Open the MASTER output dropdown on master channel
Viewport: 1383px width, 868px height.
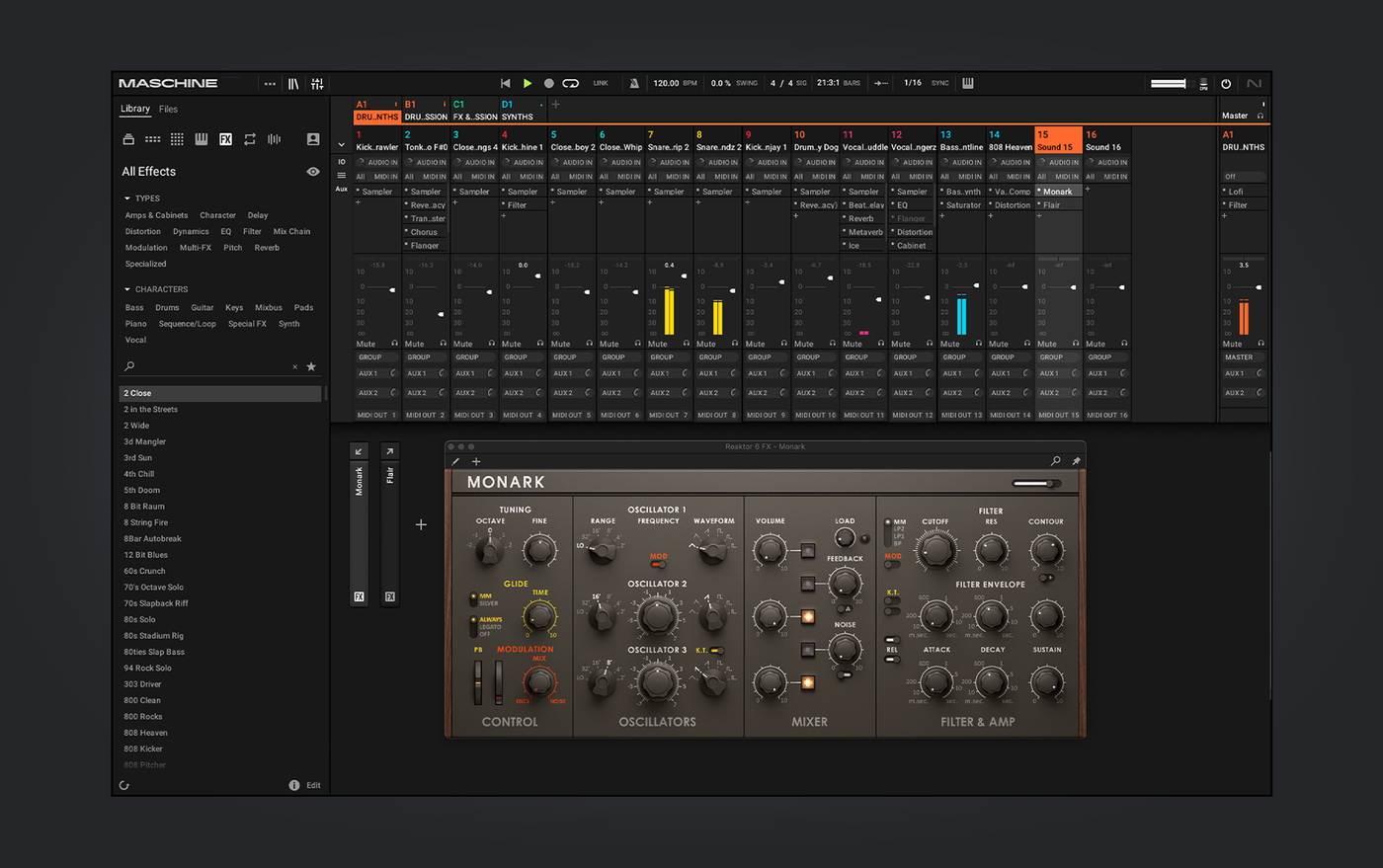1244,357
